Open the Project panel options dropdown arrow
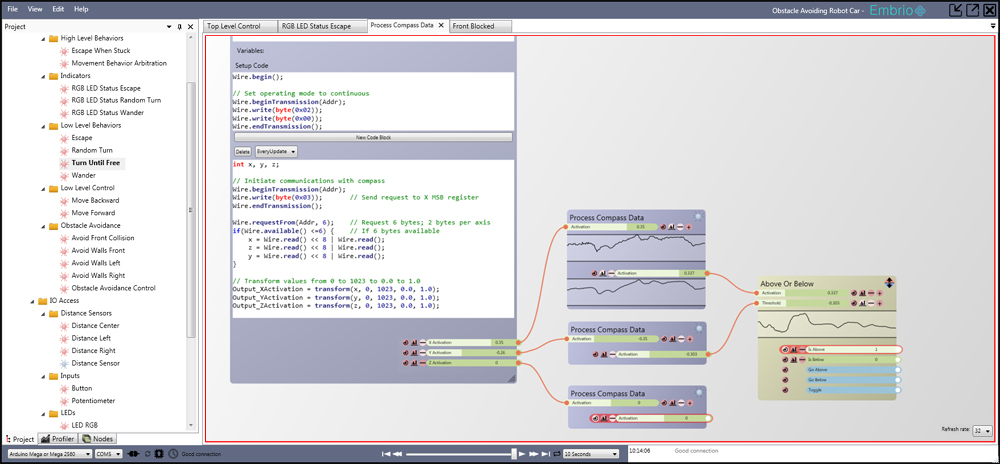The image size is (1000, 464). tap(169, 27)
